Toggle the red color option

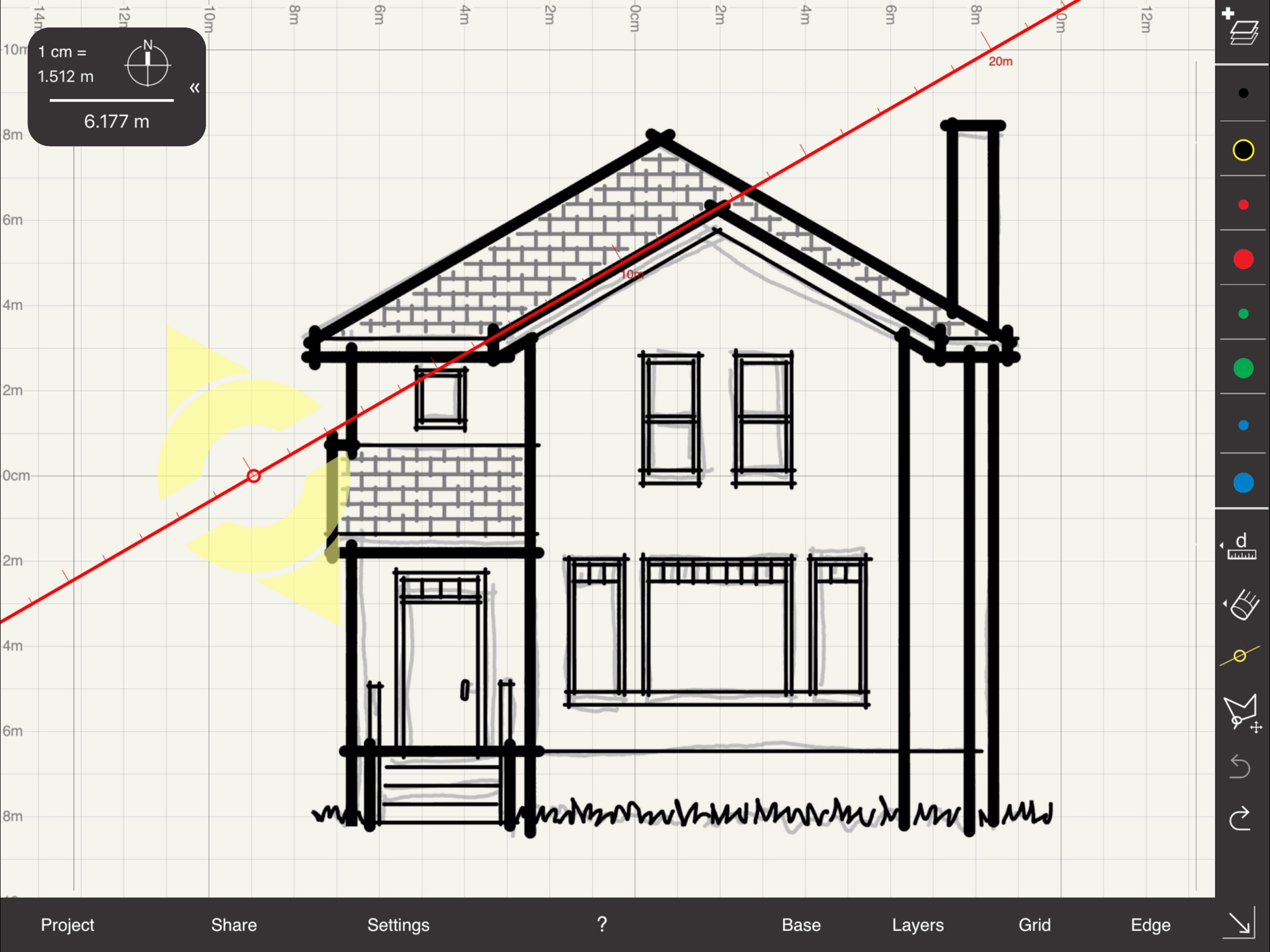point(1243,205)
